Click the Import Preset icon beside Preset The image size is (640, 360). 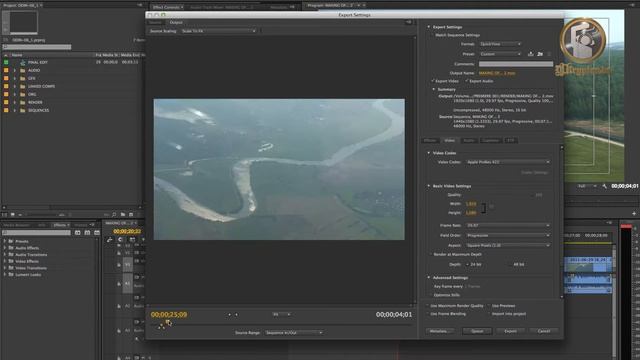pos(540,54)
